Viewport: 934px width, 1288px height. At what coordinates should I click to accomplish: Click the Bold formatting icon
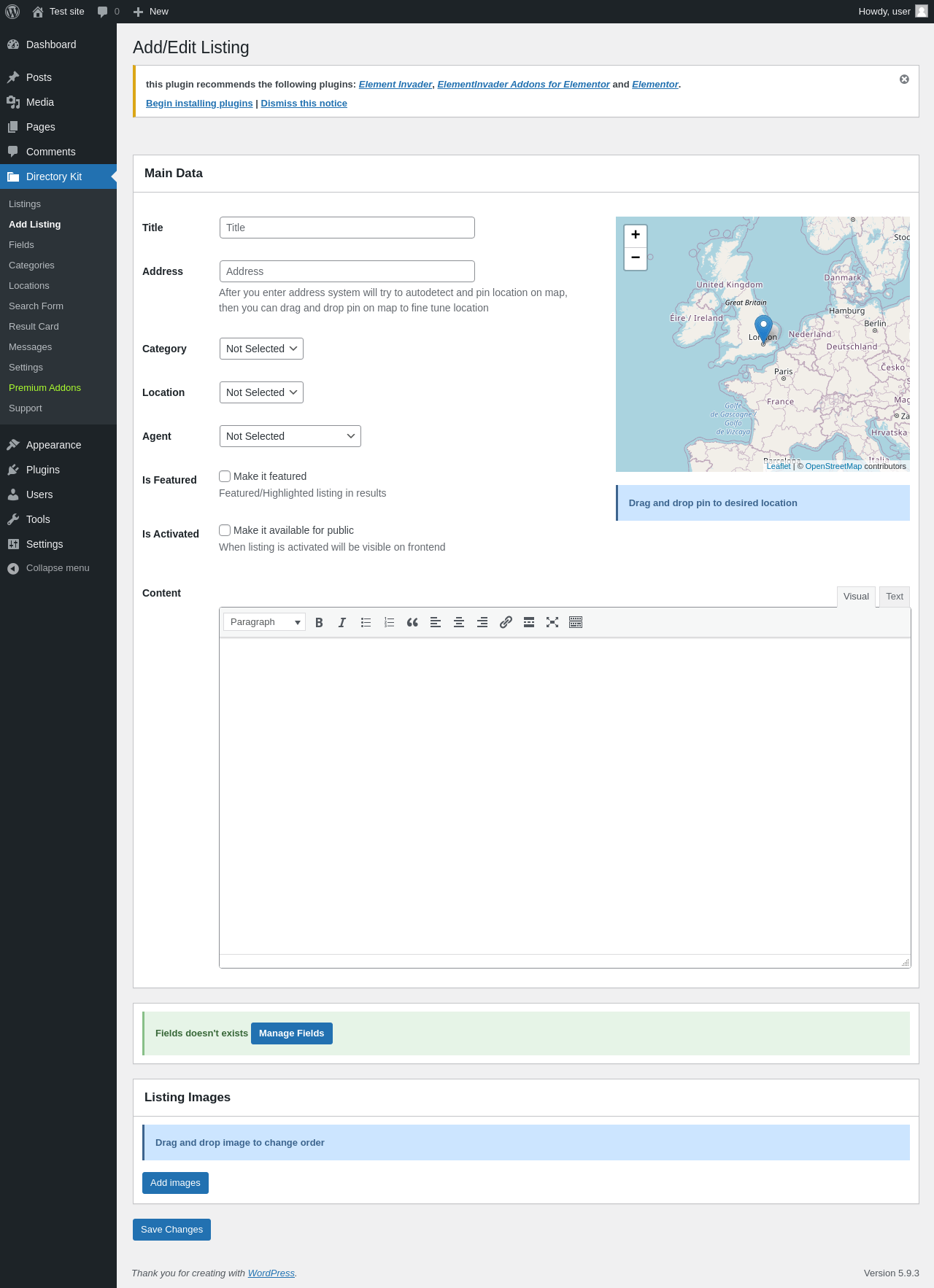pos(319,622)
